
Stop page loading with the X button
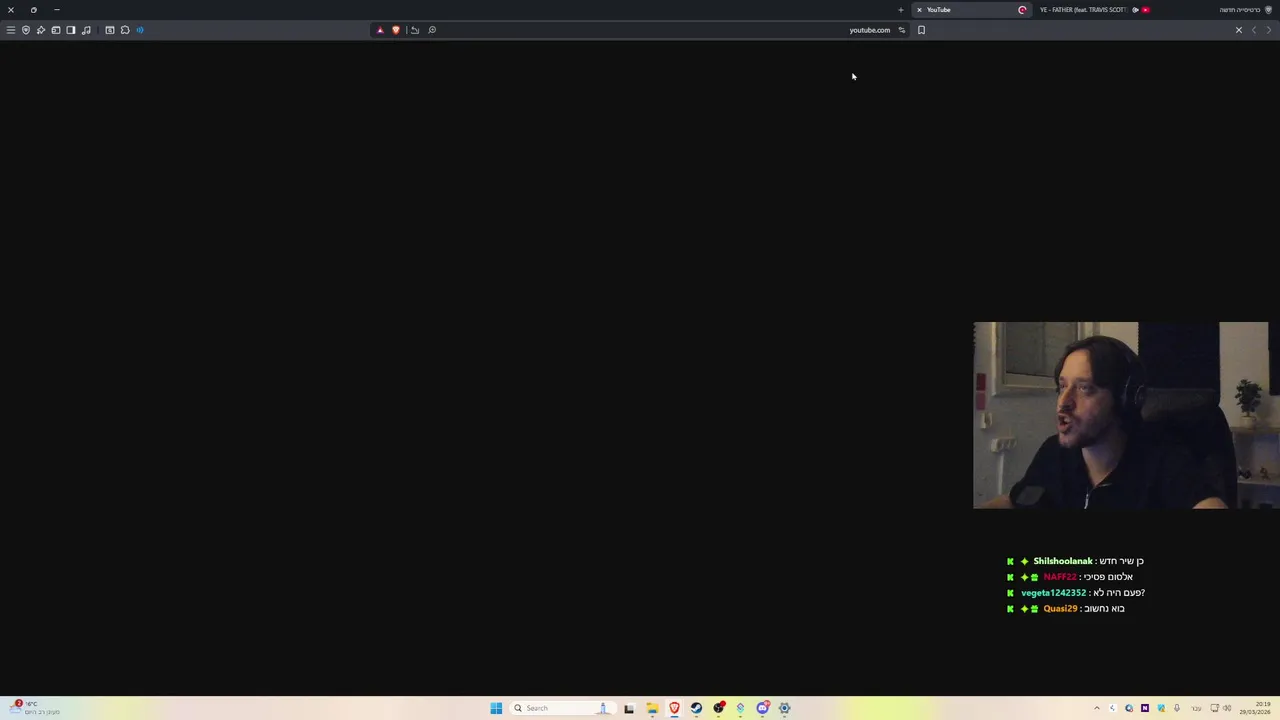(1239, 30)
